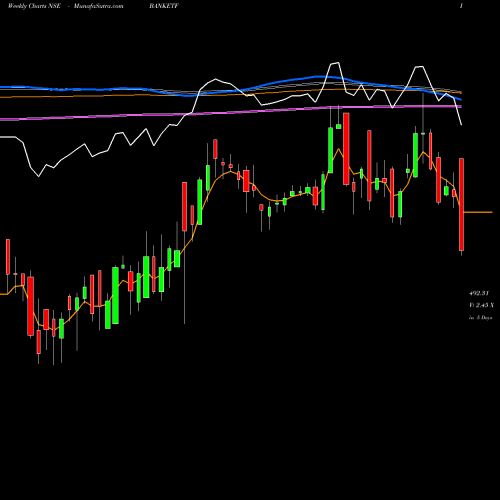
Task: Click the last tall red candlestick
Action: click(461, 204)
